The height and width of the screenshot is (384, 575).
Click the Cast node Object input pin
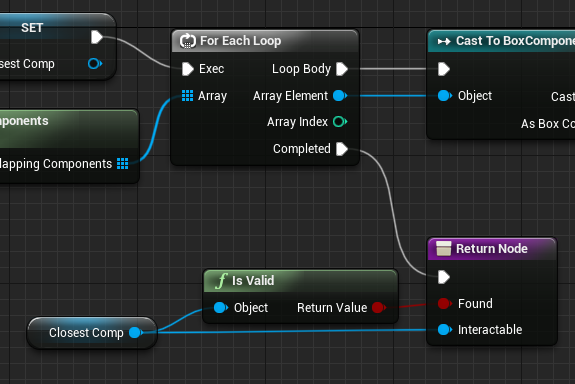445,96
